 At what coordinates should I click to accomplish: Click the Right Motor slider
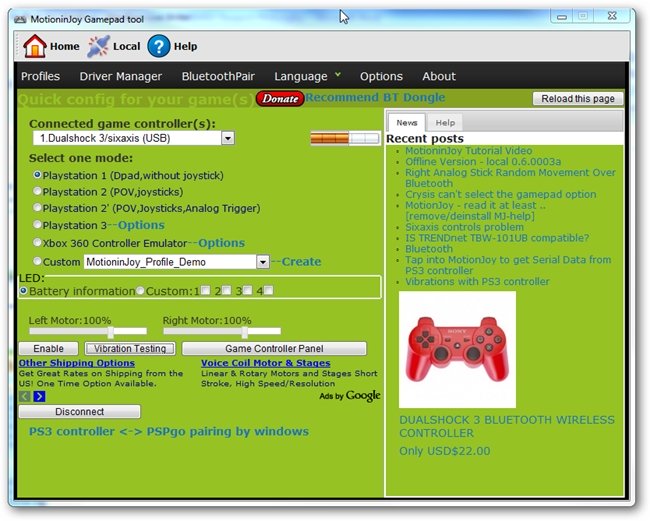(222, 331)
